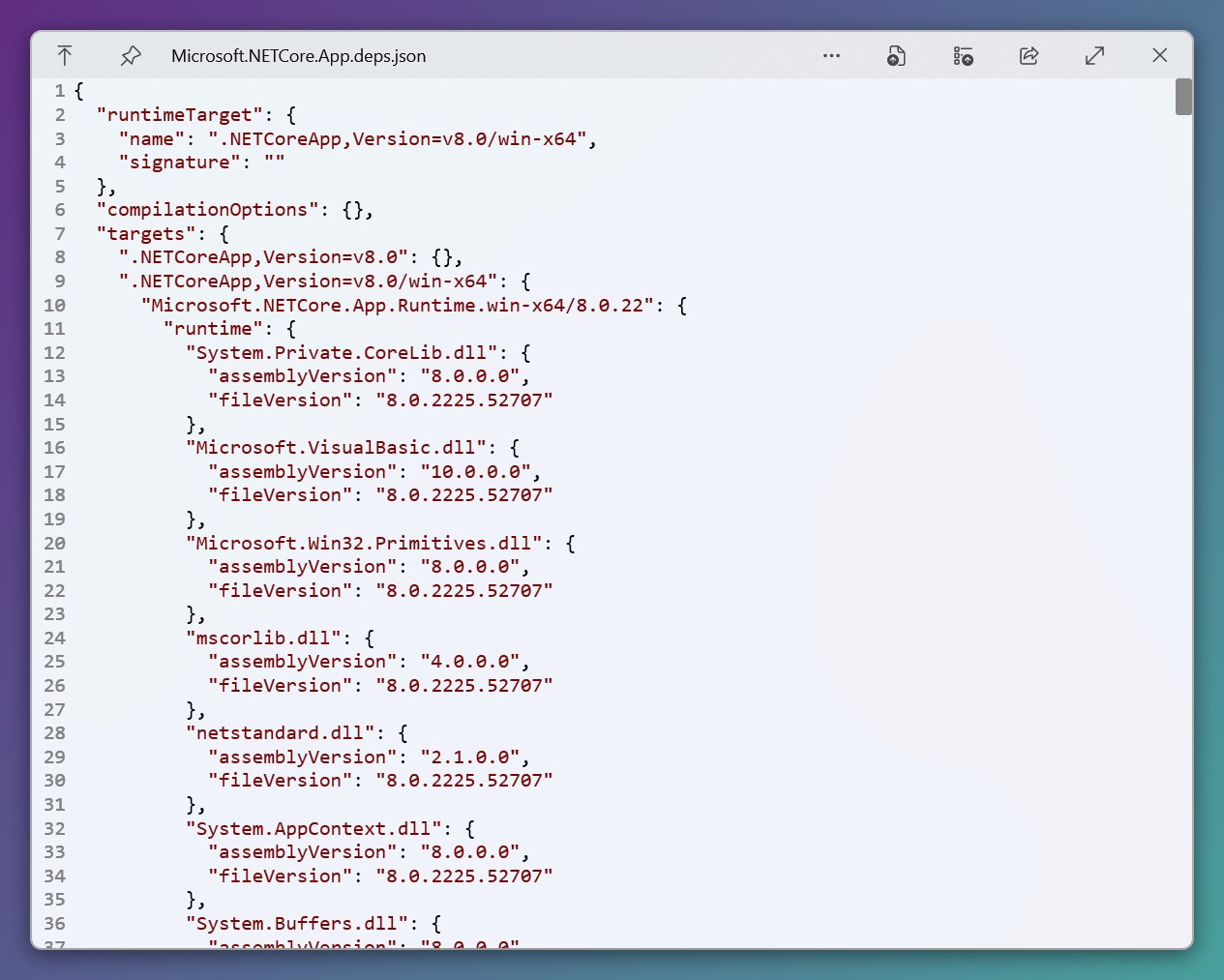This screenshot has width=1224, height=980.
Task: Open the file in its default application
Action: (896, 55)
